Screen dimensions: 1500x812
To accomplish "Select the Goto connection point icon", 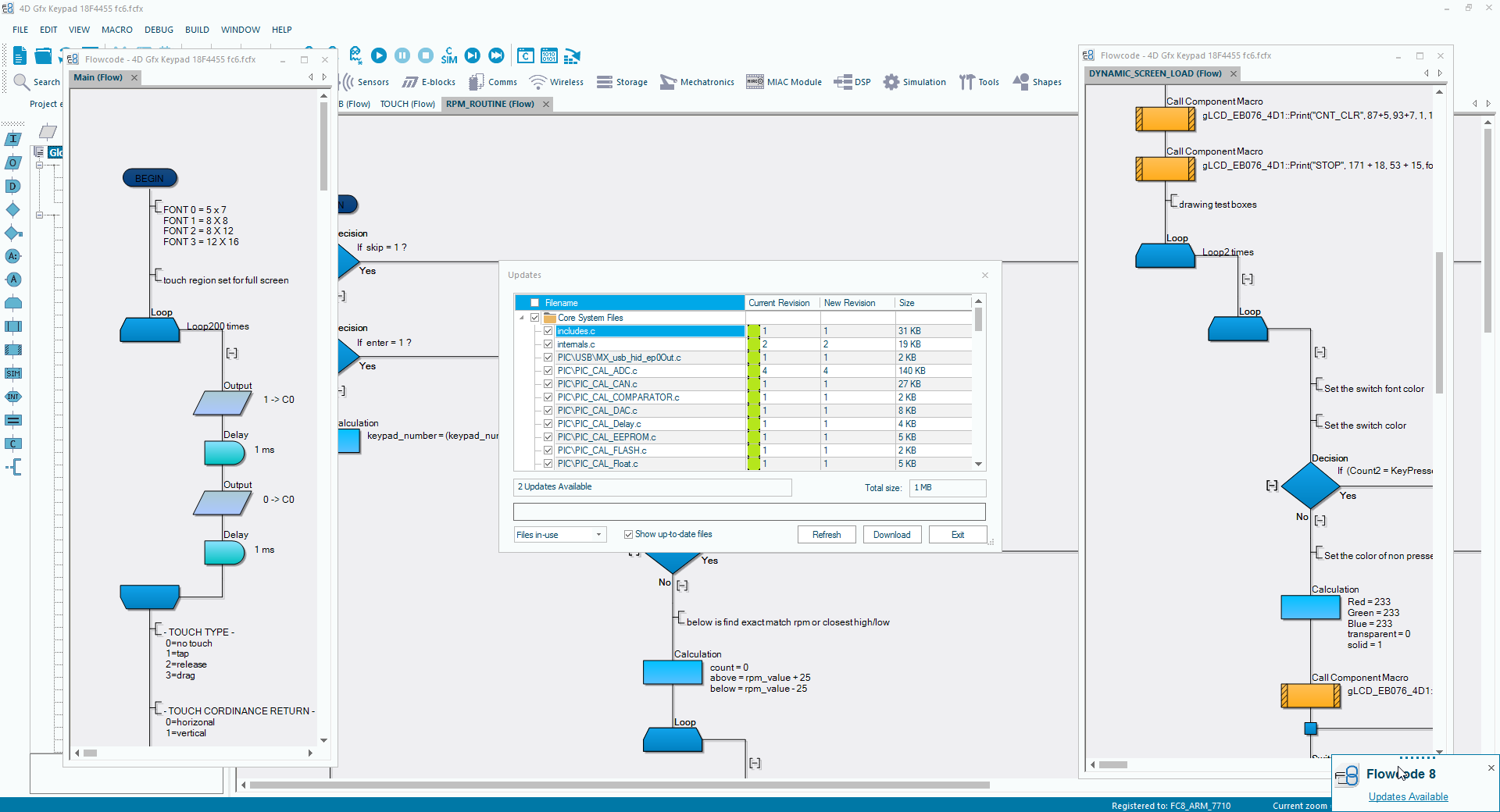I will pyautogui.click(x=13, y=280).
